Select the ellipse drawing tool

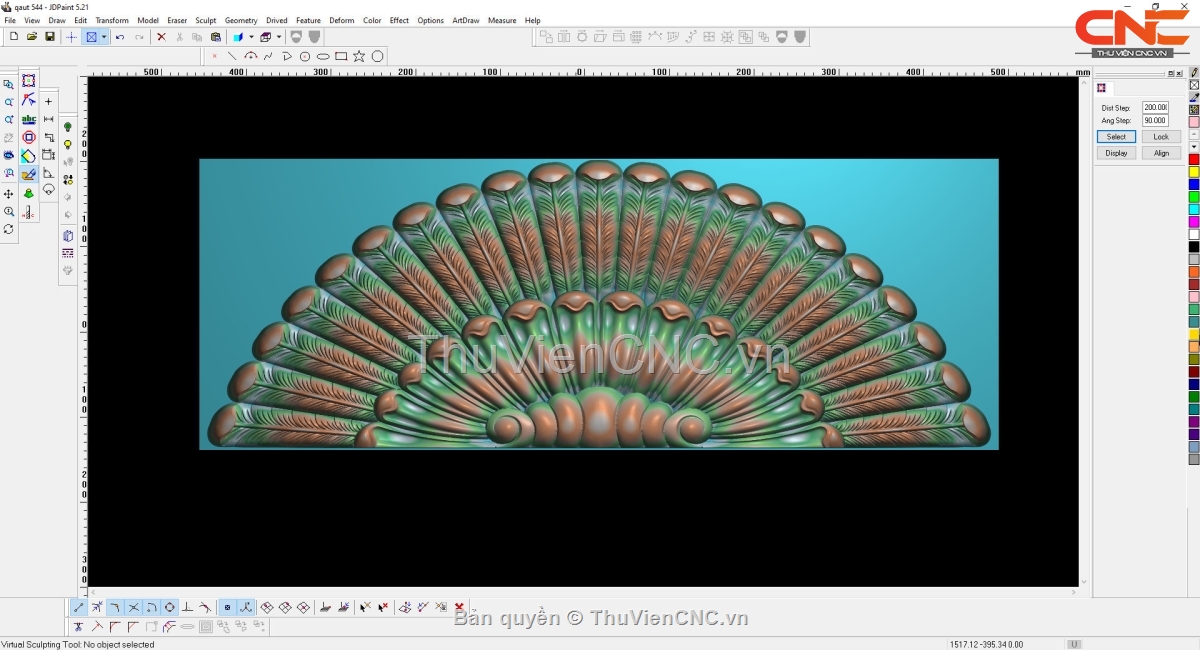(x=323, y=56)
